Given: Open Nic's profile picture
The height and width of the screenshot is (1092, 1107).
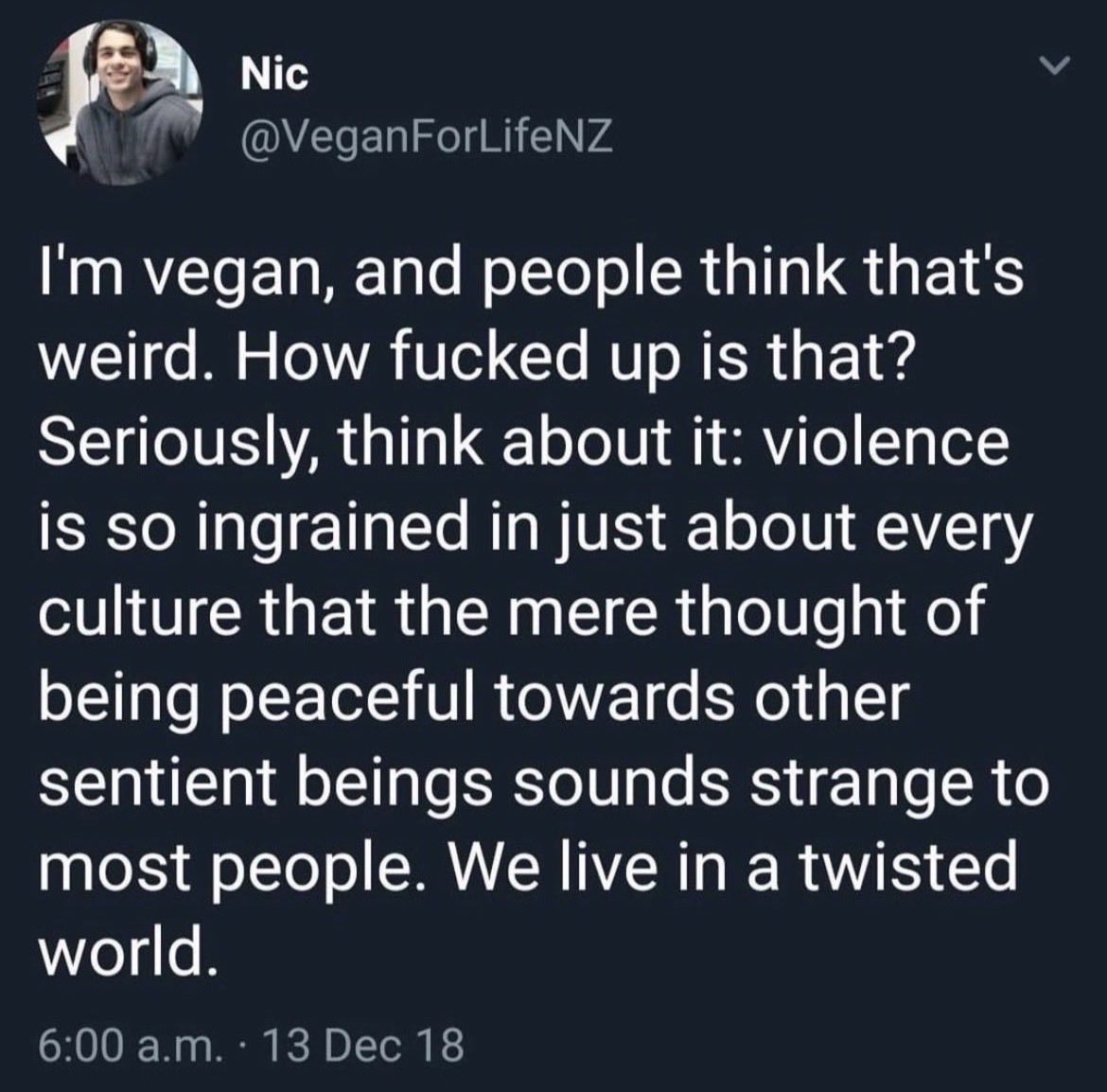Looking at the screenshot, I should pos(120,103).
